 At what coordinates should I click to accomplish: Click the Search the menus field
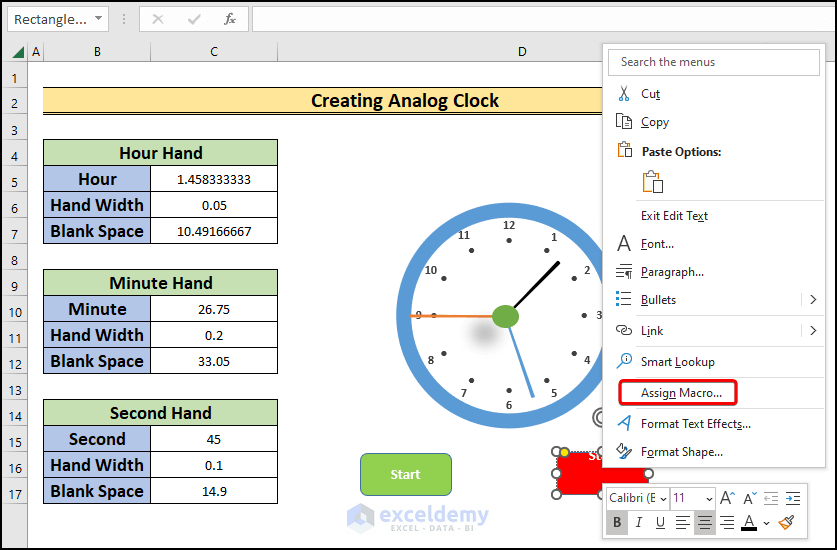tap(714, 62)
